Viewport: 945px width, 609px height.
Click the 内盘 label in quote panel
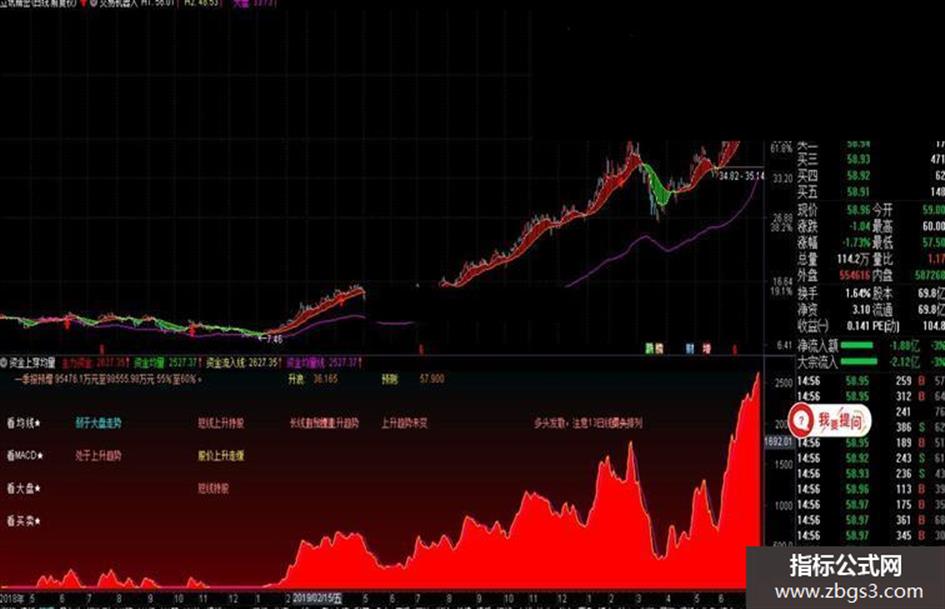(882, 275)
